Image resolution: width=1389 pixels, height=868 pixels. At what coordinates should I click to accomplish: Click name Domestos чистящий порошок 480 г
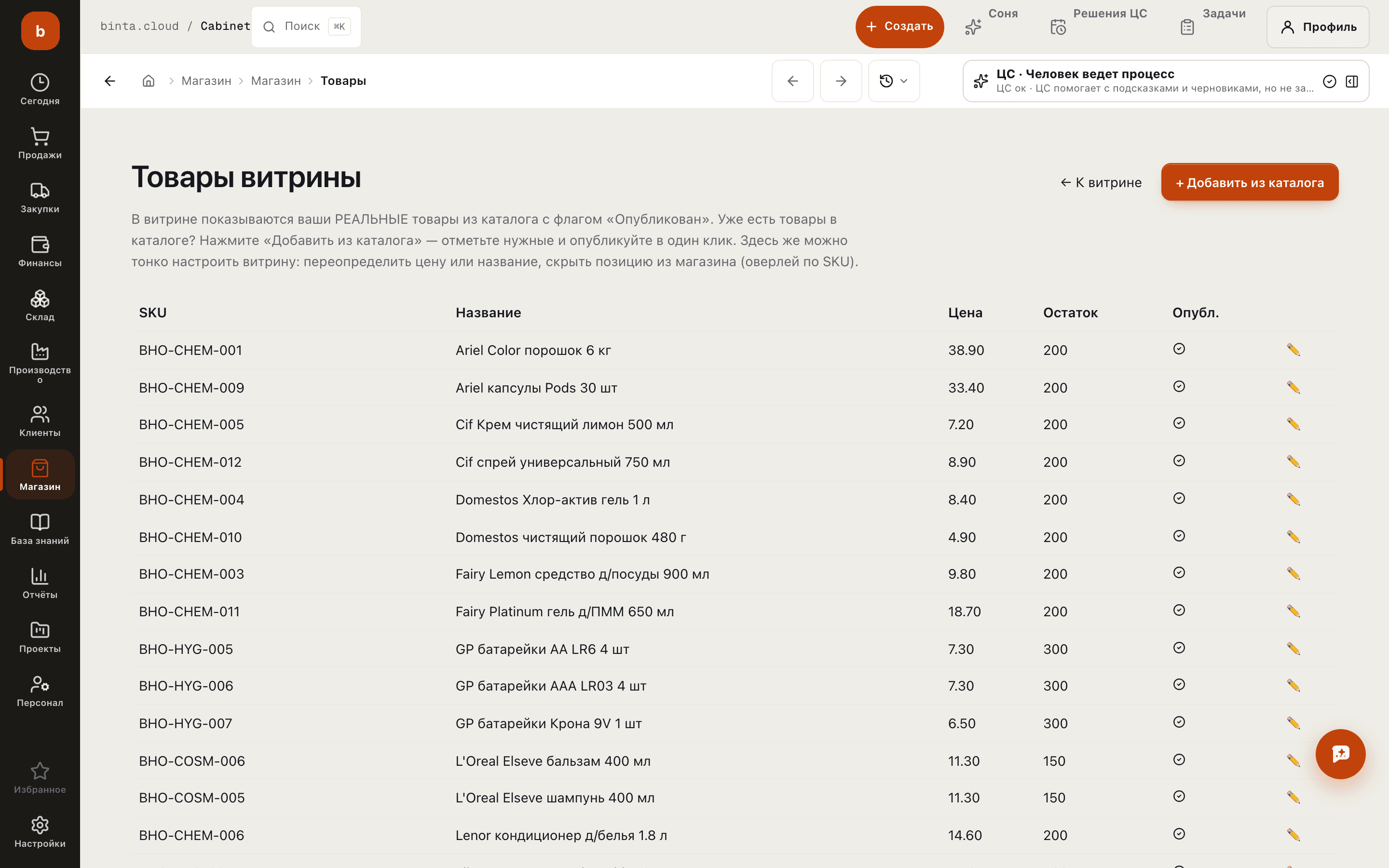pyautogui.click(x=571, y=537)
